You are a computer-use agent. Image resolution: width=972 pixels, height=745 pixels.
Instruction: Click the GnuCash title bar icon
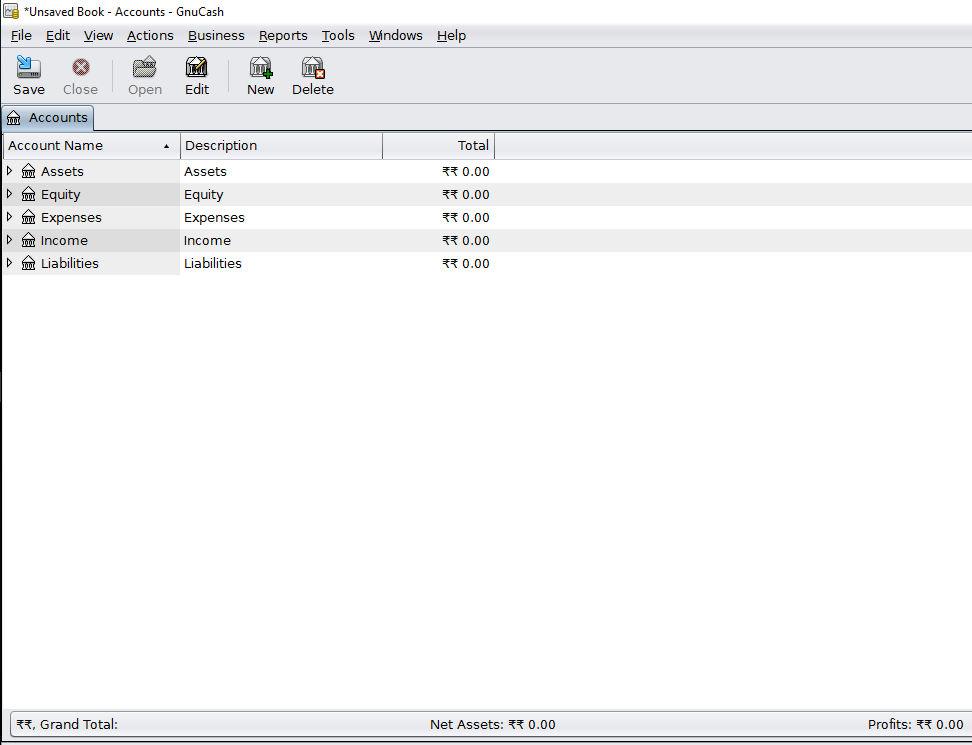tap(11, 11)
